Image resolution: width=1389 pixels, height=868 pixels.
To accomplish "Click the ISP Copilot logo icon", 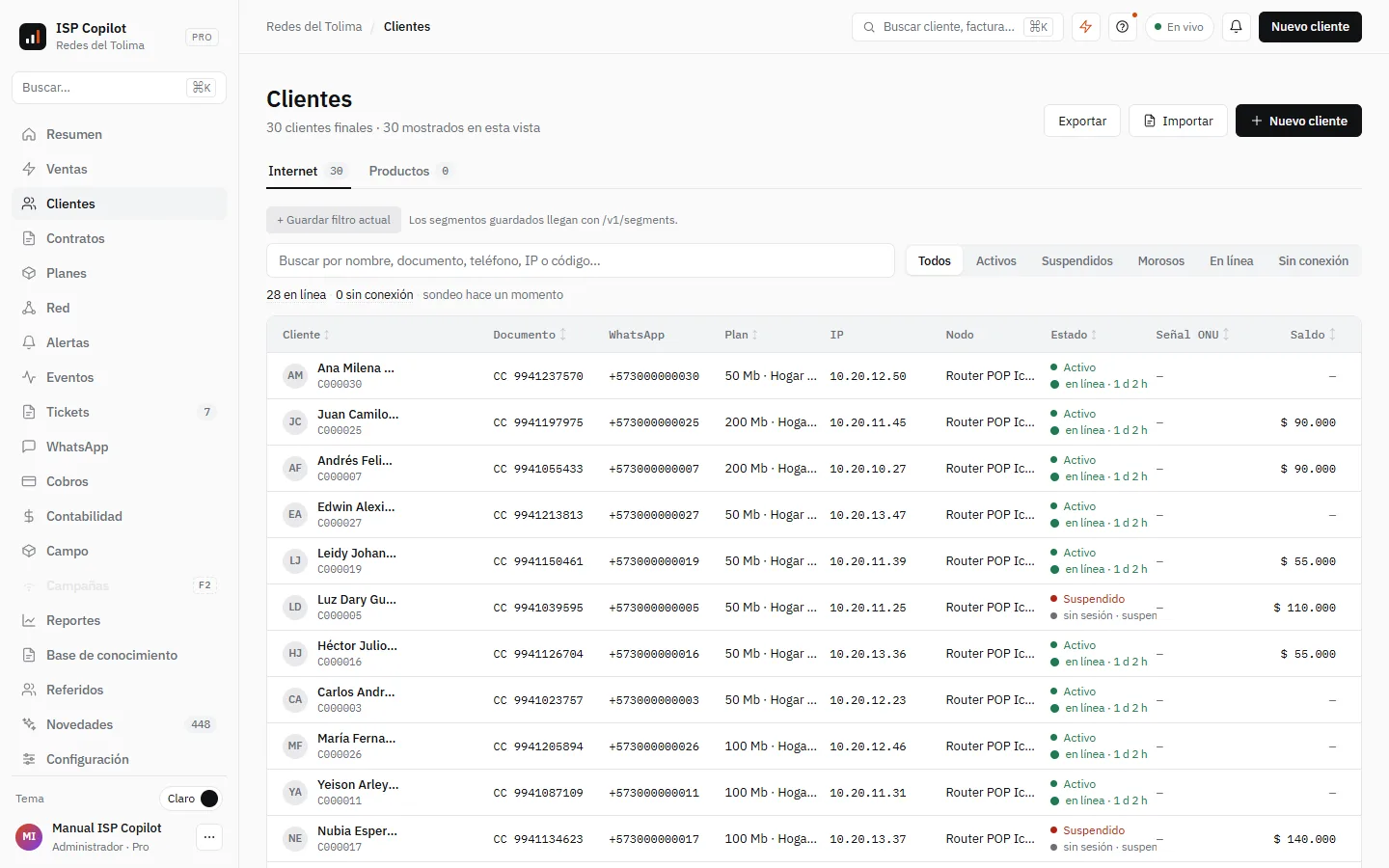I will coord(33,37).
